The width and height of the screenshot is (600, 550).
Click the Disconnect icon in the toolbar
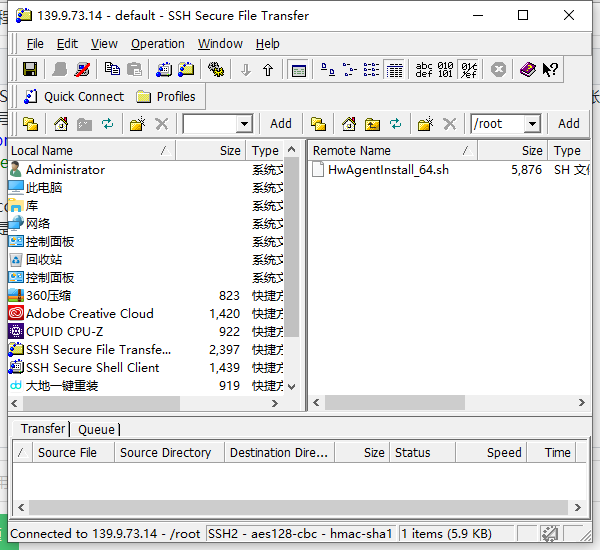[x=83, y=70]
